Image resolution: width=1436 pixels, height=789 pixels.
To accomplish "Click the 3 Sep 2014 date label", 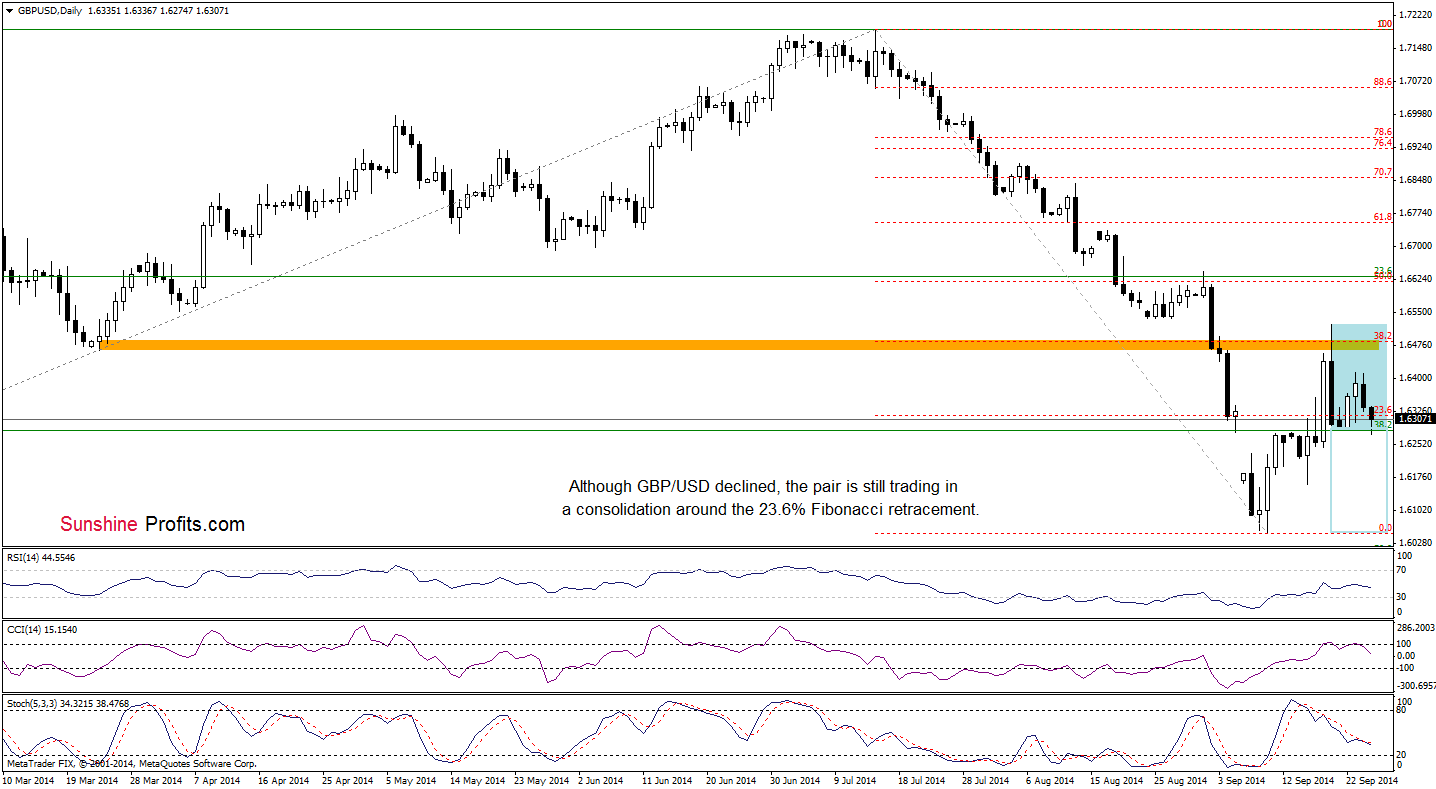I will coord(1241,778).
